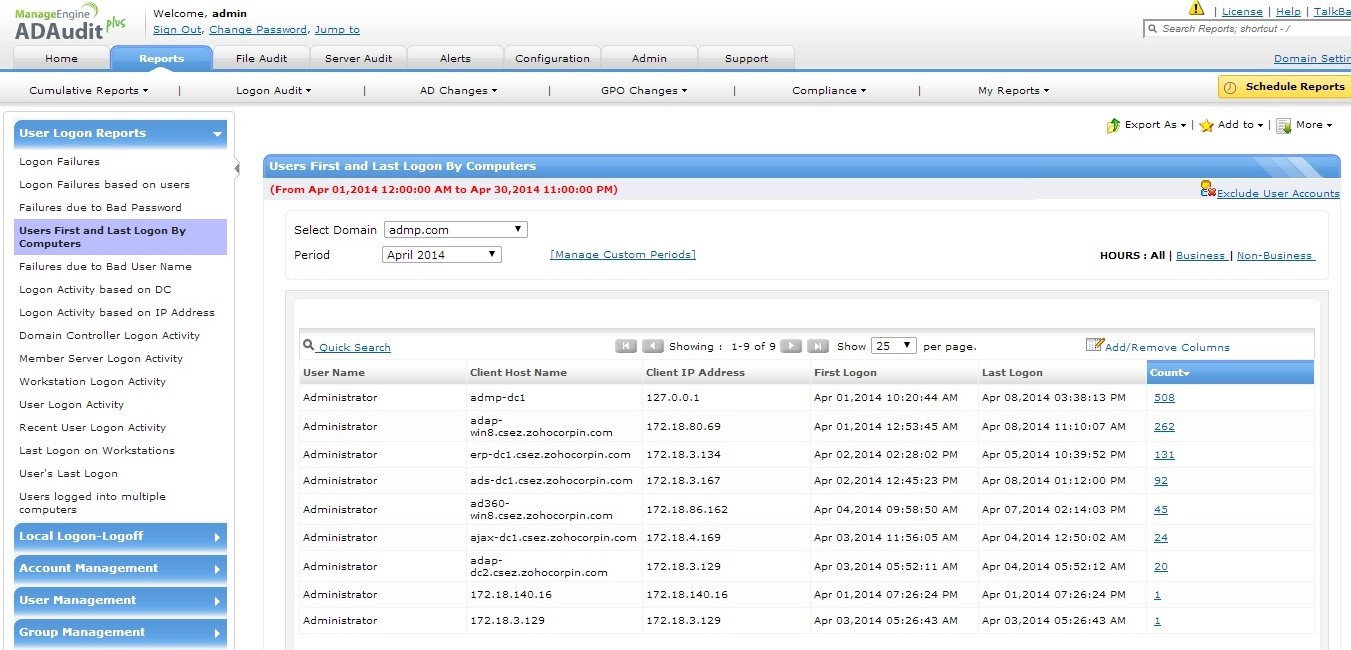Click the Manage Custom Periods link

(x=622, y=255)
